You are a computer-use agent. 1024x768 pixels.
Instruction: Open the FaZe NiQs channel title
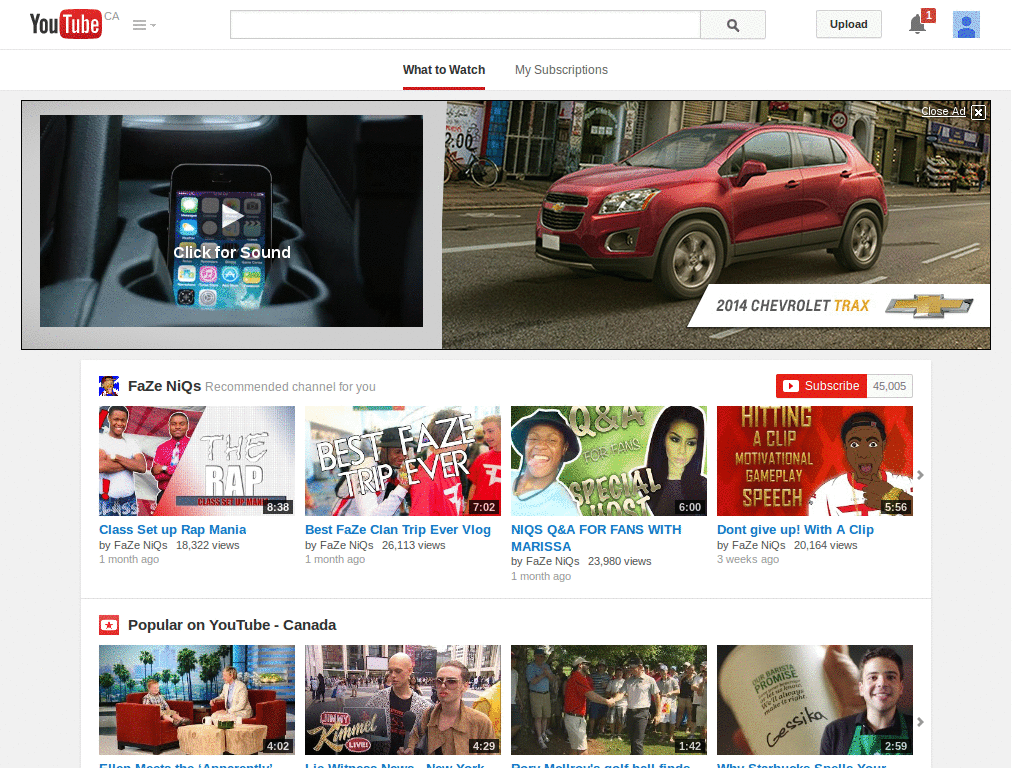[x=165, y=386]
